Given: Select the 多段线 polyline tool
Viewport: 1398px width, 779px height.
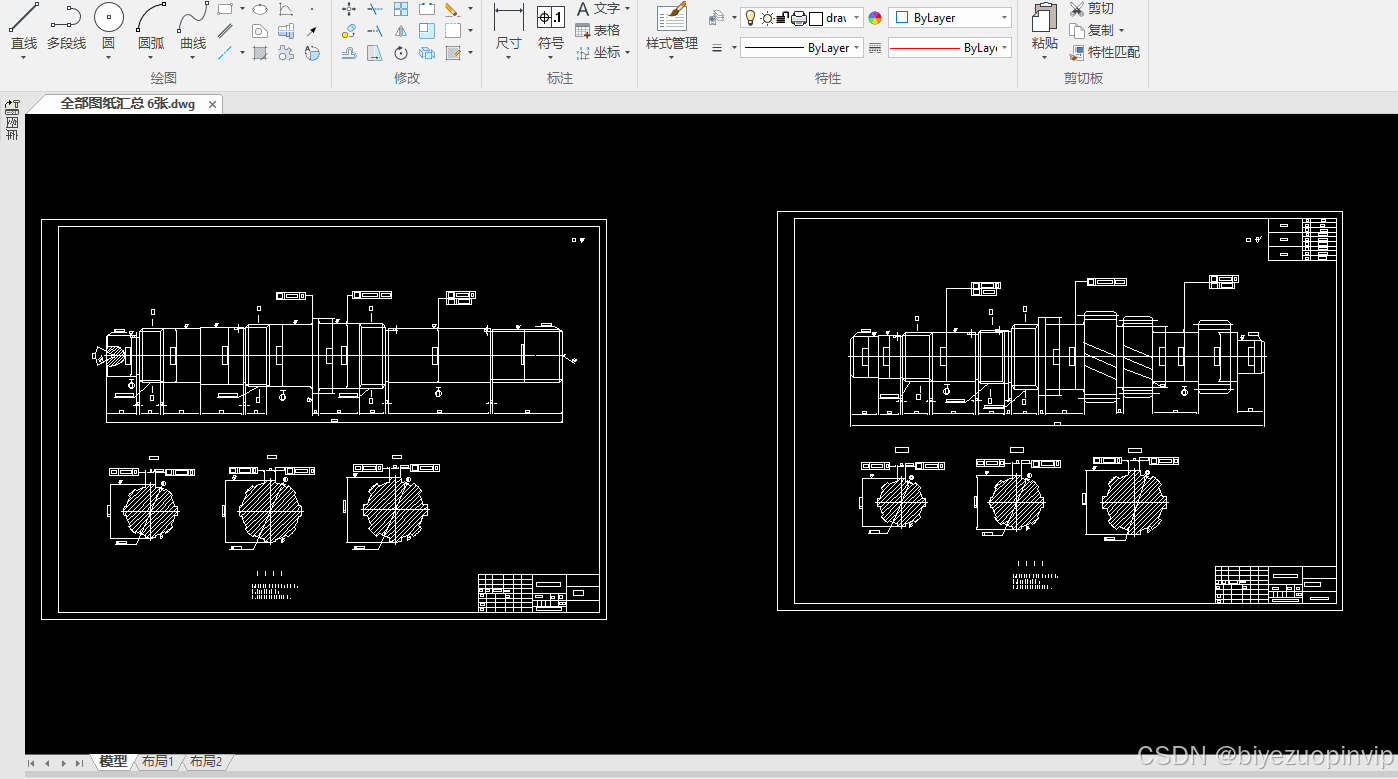Looking at the screenshot, I should [x=66, y=27].
